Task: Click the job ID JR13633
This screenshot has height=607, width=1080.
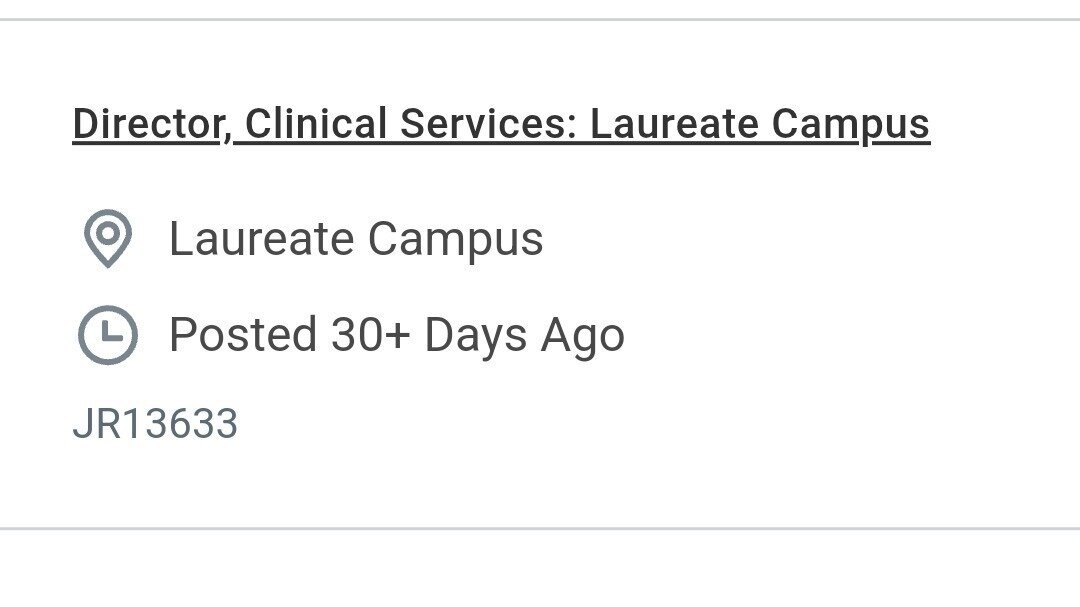Action: (x=155, y=424)
